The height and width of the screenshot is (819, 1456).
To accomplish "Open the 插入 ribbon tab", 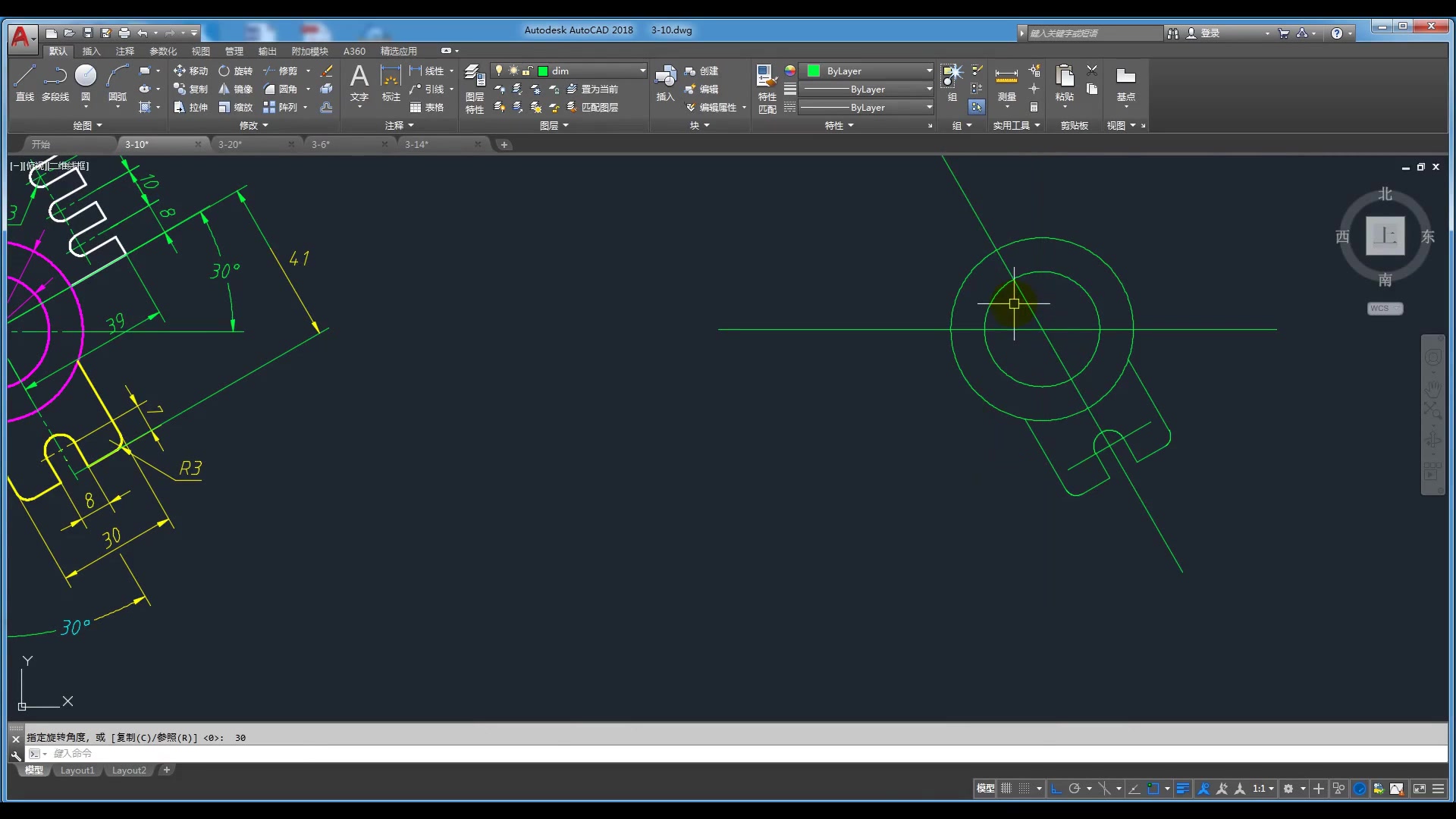I will [91, 51].
